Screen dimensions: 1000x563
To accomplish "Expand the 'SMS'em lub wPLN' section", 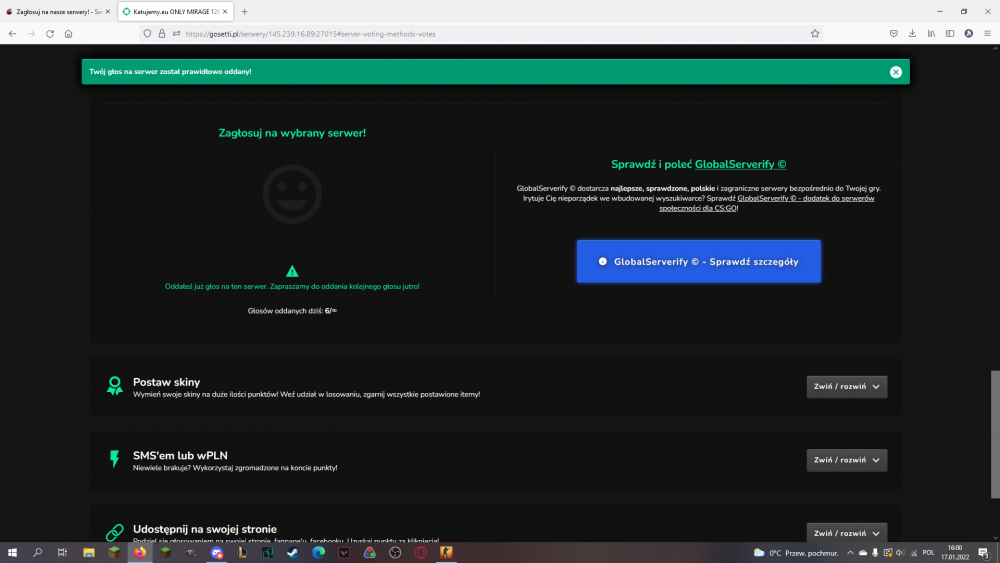I will [x=846, y=460].
